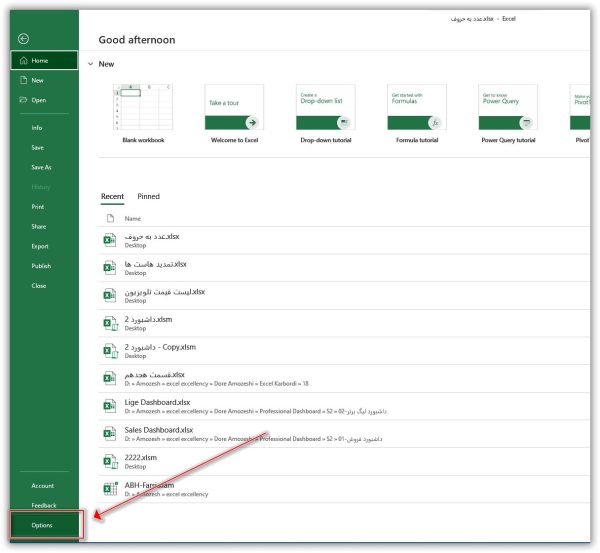Open the Save As menu item

[x=41, y=167]
